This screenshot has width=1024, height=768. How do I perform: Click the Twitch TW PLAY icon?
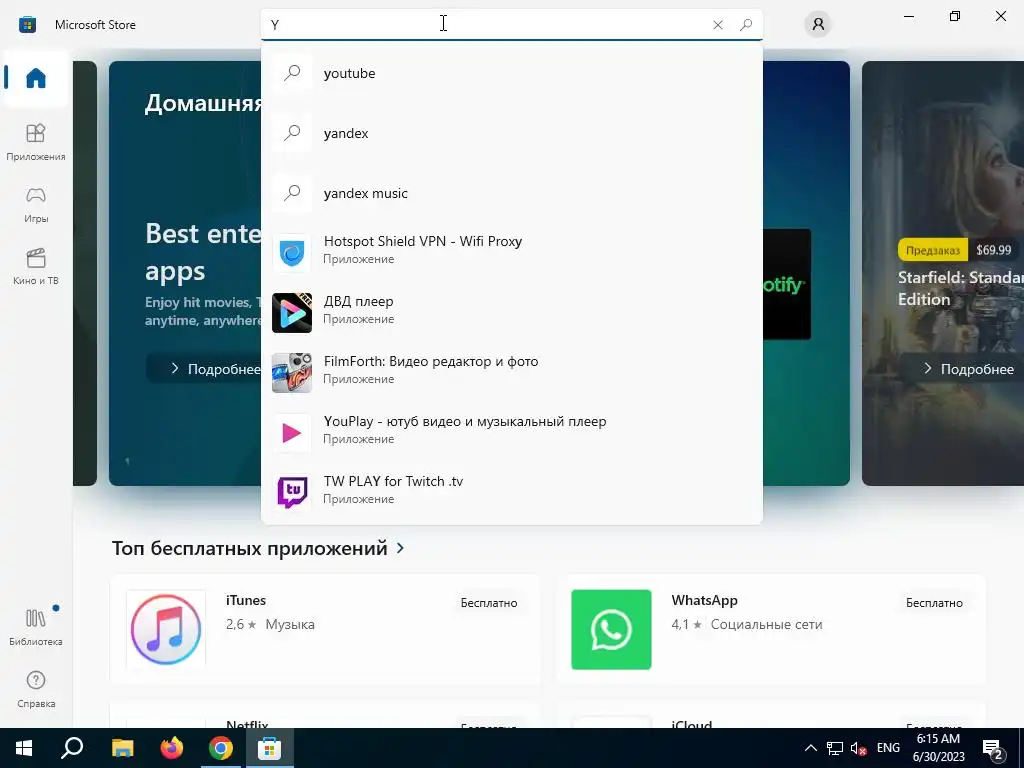point(292,493)
